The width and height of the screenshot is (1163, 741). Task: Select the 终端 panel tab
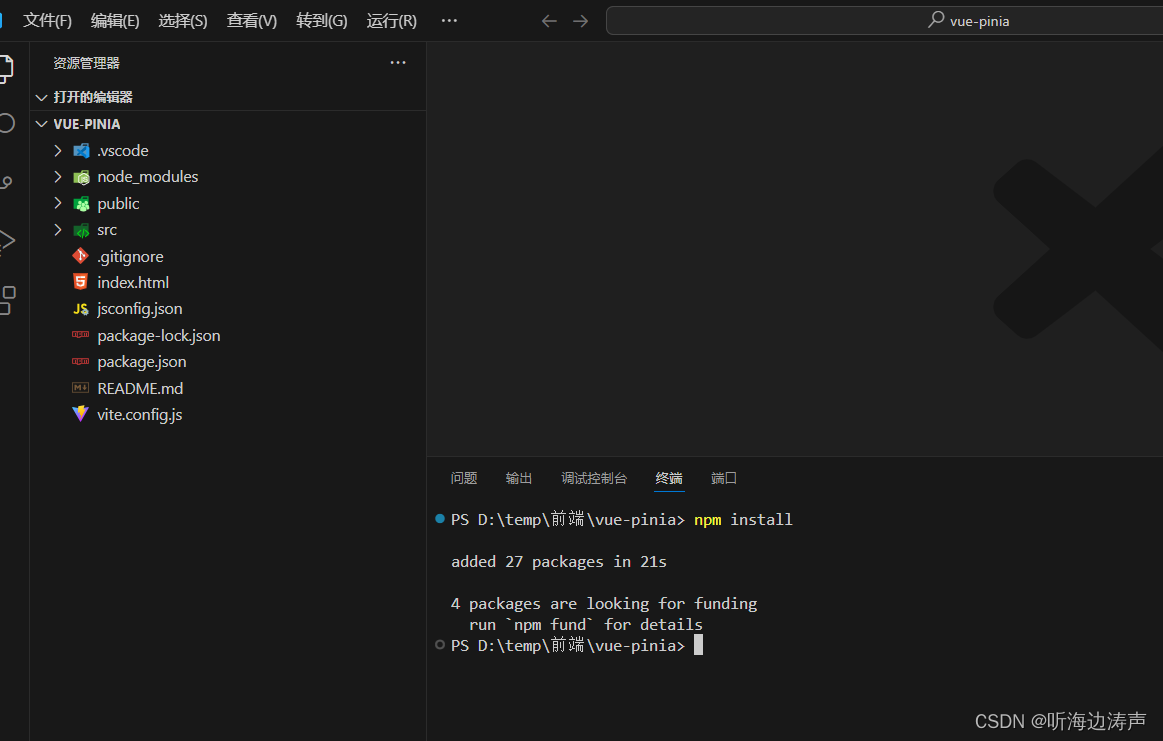click(x=668, y=478)
